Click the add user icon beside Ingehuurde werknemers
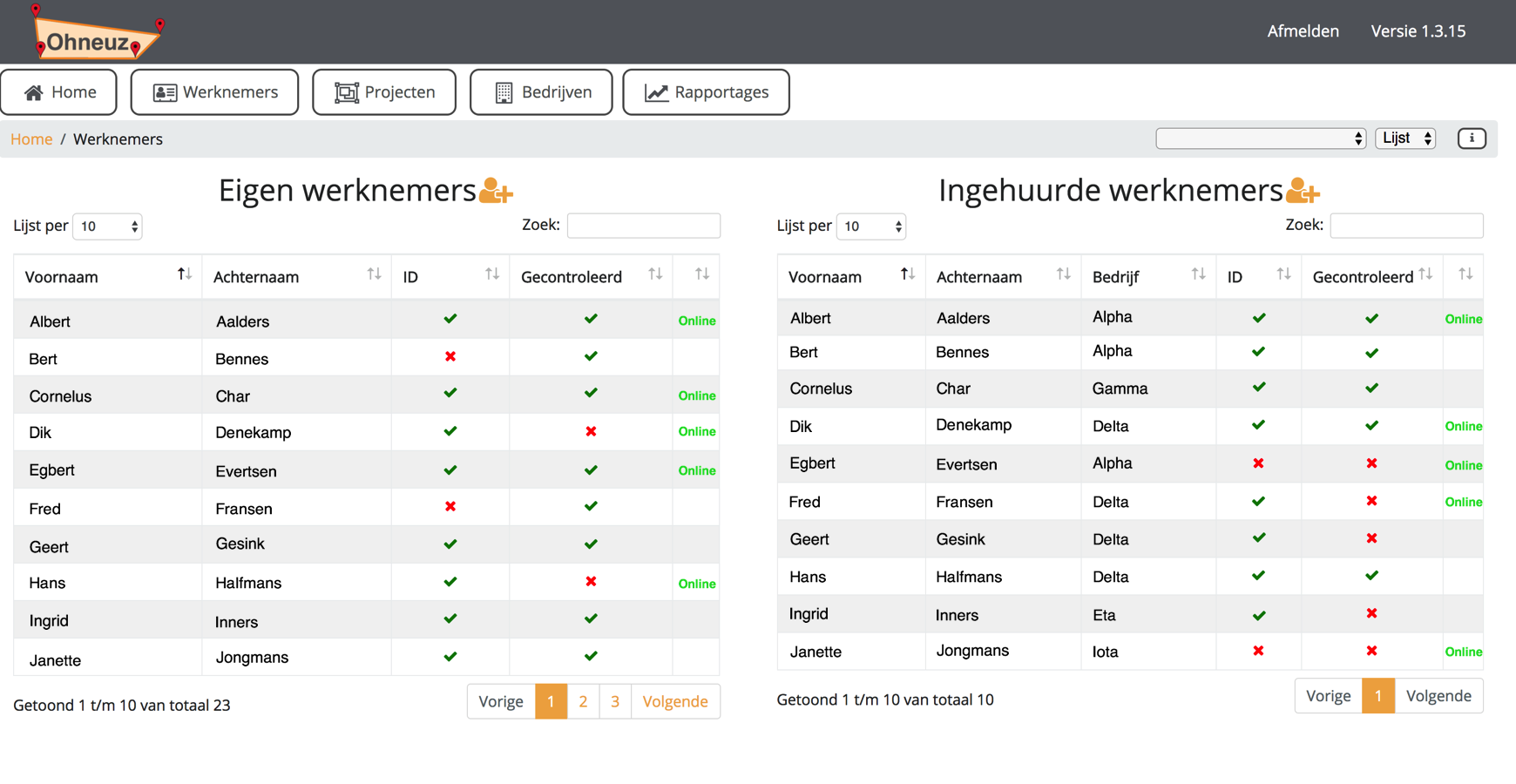 click(x=1303, y=191)
